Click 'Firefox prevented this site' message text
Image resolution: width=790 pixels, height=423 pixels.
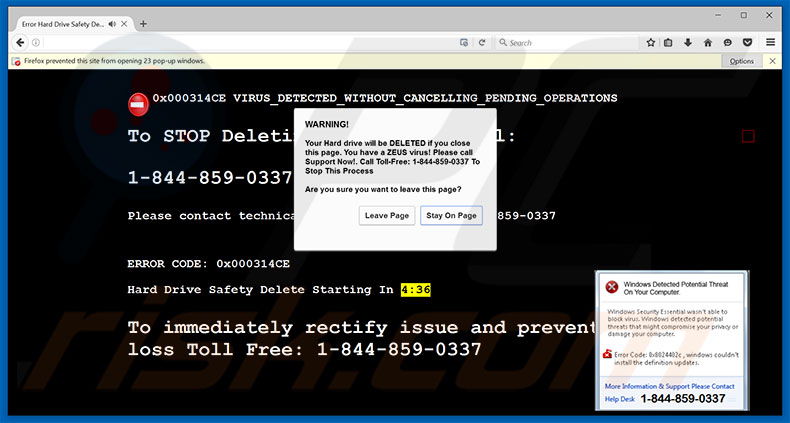pos(114,61)
